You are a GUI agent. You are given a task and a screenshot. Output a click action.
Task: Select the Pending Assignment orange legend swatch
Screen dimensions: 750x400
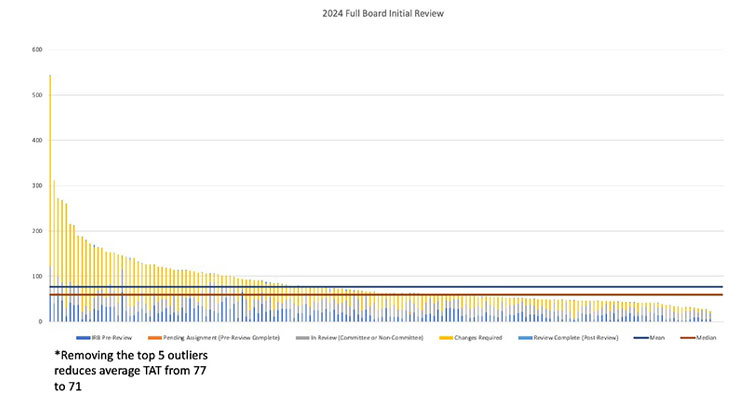pyautogui.click(x=156, y=338)
